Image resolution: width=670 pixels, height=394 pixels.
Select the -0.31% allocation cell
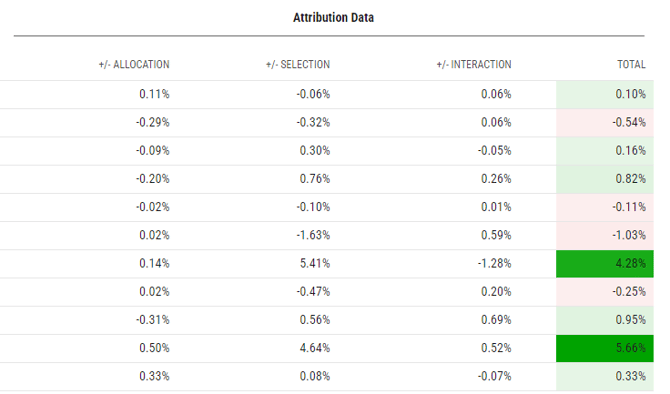(x=153, y=320)
